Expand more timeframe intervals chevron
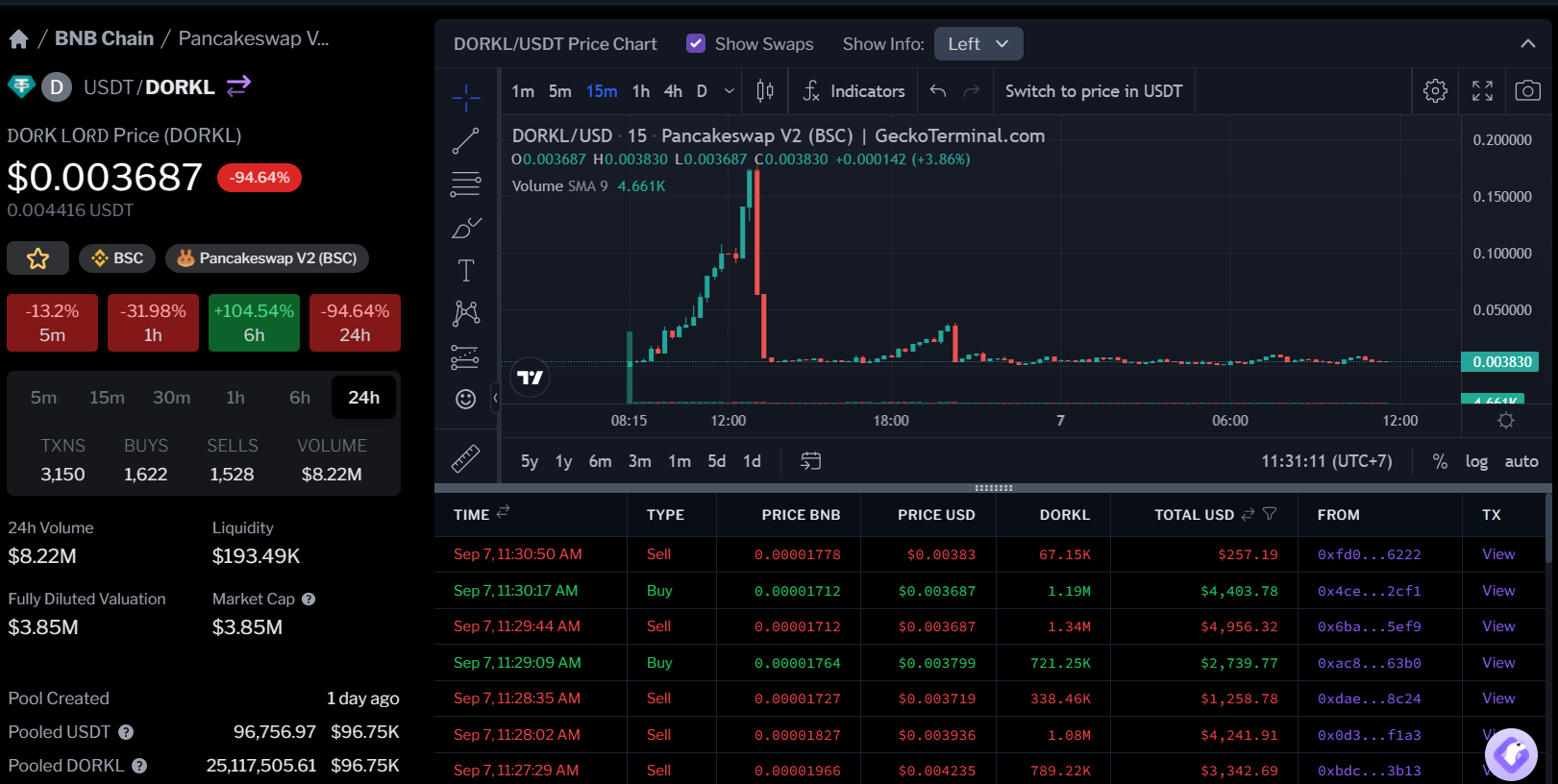1558x784 pixels. tap(730, 91)
